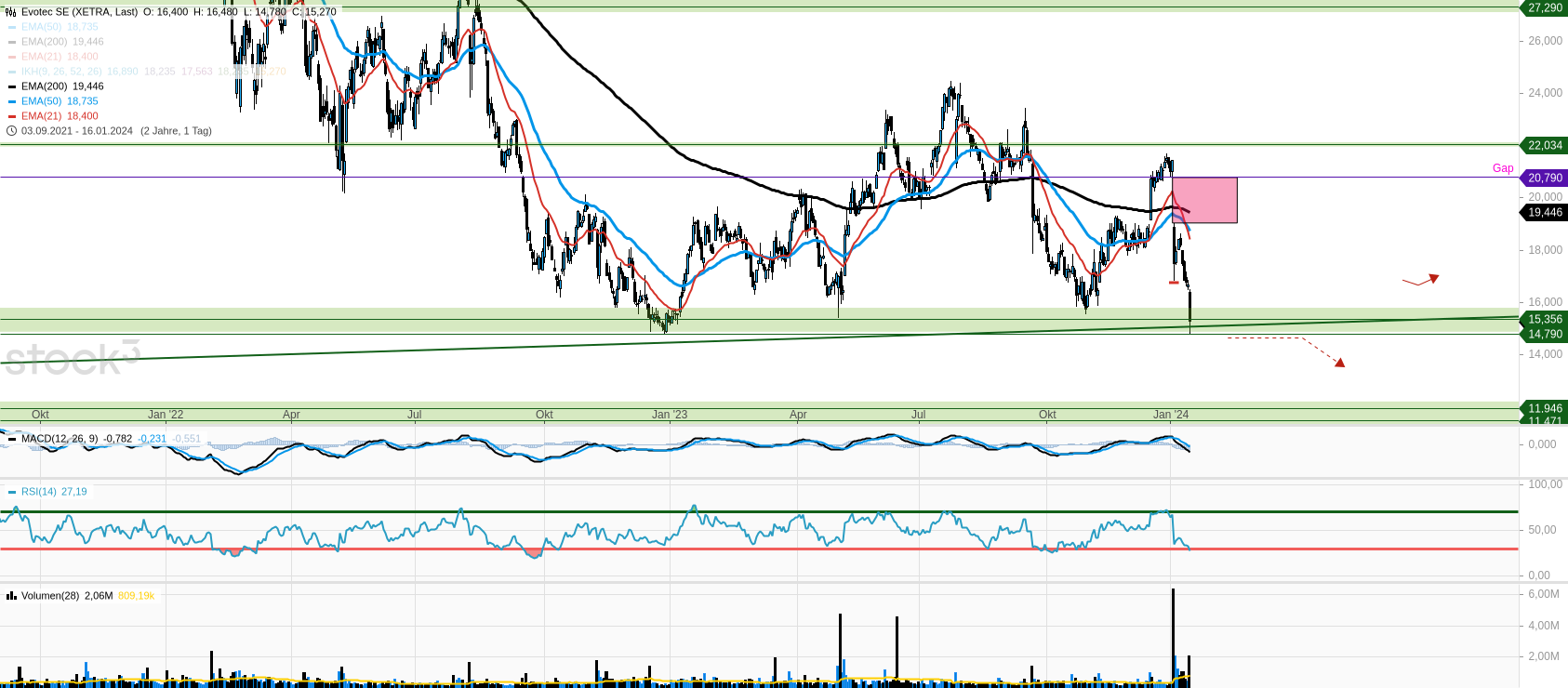Open the date range 03.09.2021 - 16.01.2024
Screen dimensions: 1568x688
pyautogui.click(x=77, y=131)
